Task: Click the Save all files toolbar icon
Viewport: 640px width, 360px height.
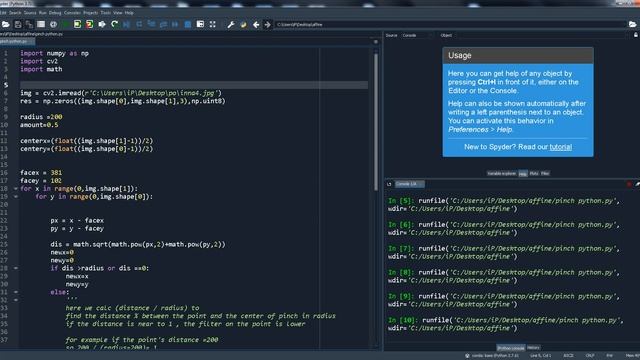Action: click(29, 24)
